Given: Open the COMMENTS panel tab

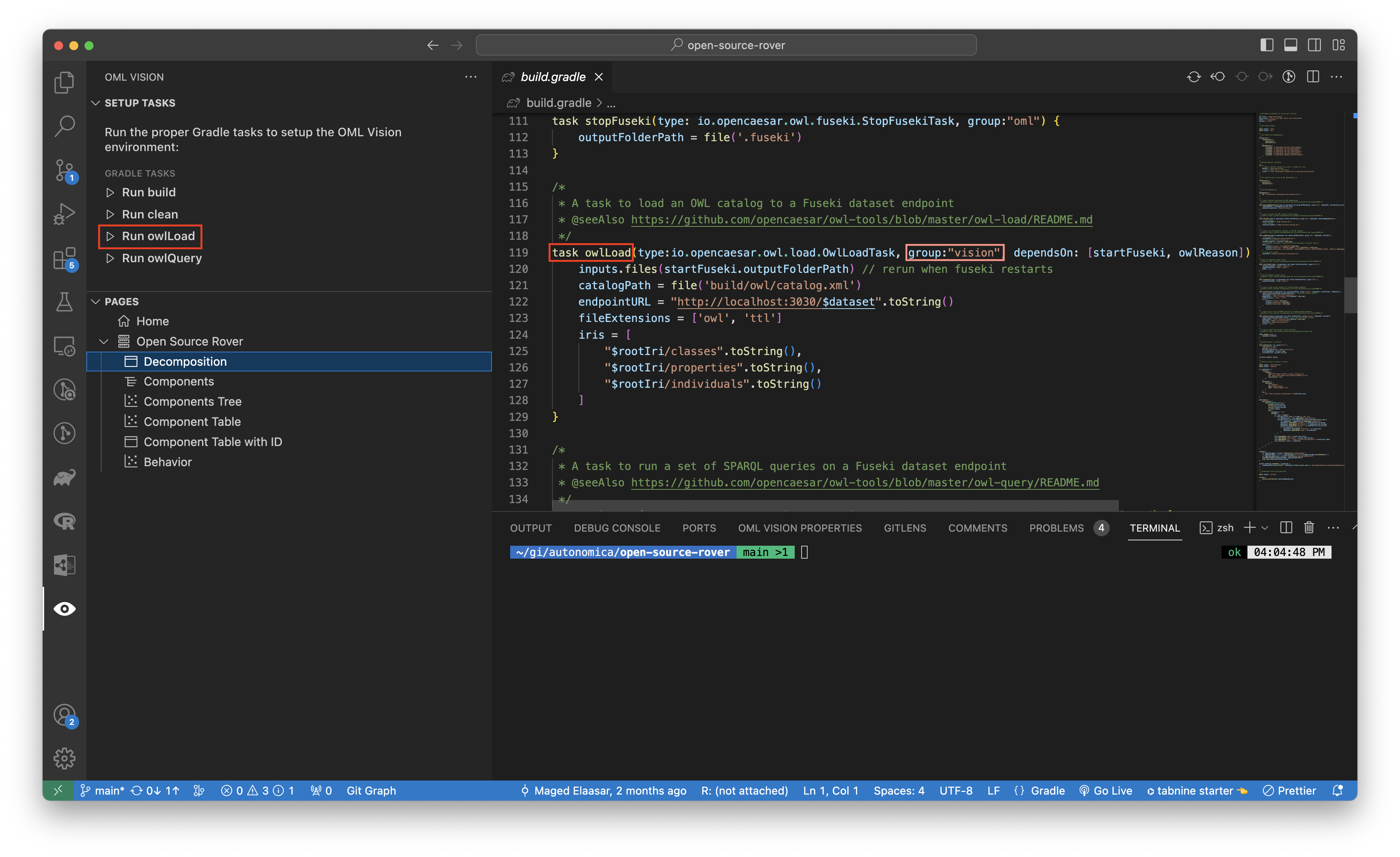Looking at the screenshot, I should [977, 528].
